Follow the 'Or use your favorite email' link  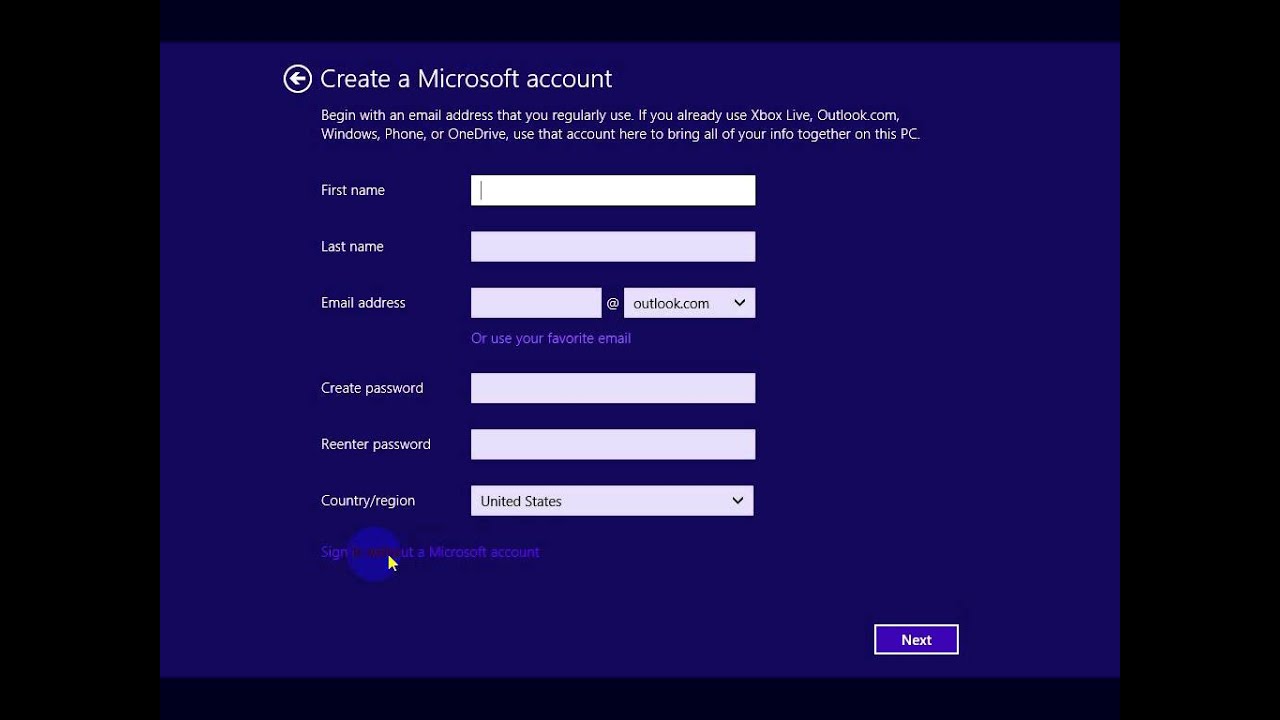tap(551, 338)
